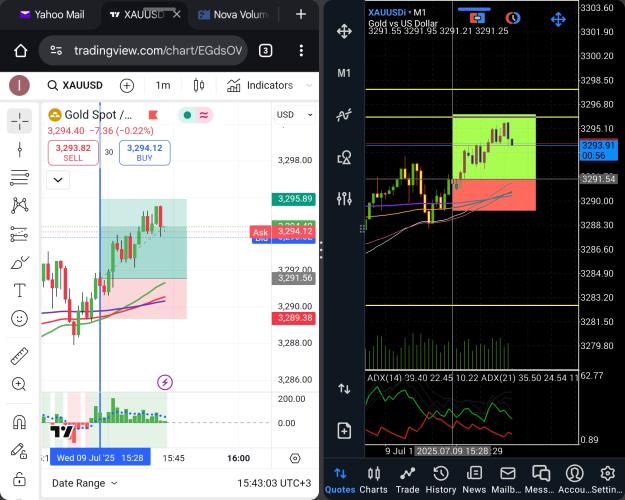Open the Date Range dropdown

click(85, 483)
